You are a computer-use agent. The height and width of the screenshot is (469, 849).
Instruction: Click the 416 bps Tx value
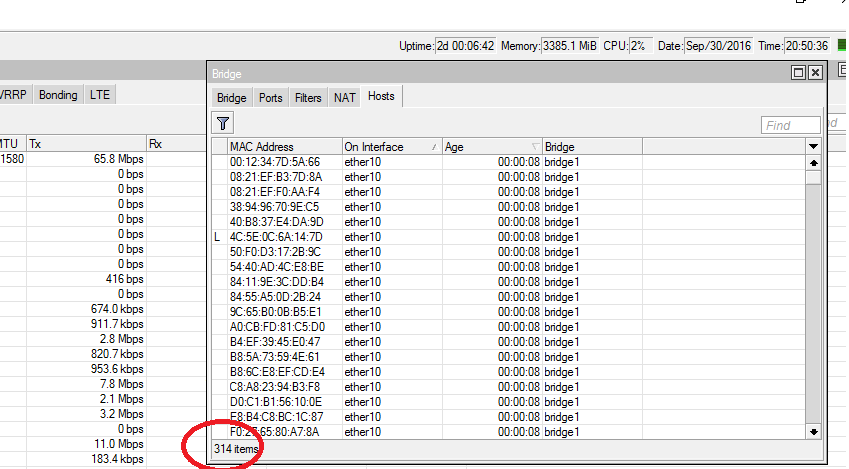click(125, 279)
